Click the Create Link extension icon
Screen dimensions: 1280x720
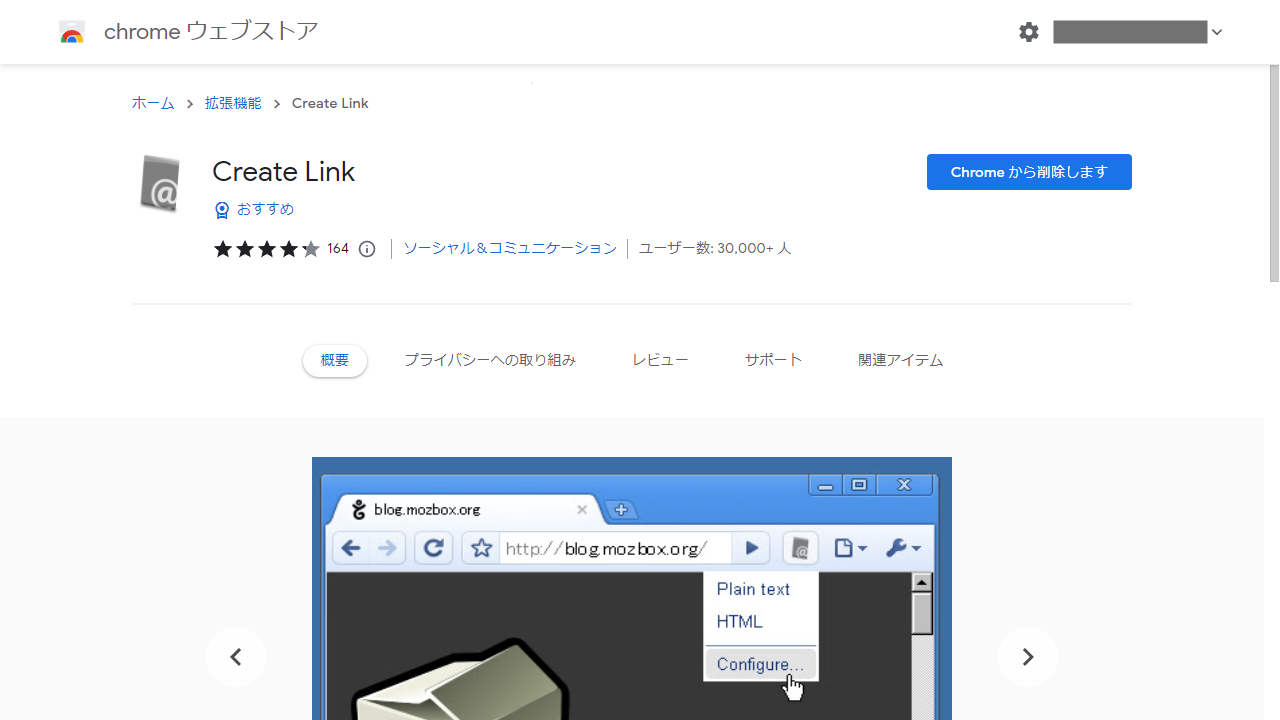click(x=160, y=184)
